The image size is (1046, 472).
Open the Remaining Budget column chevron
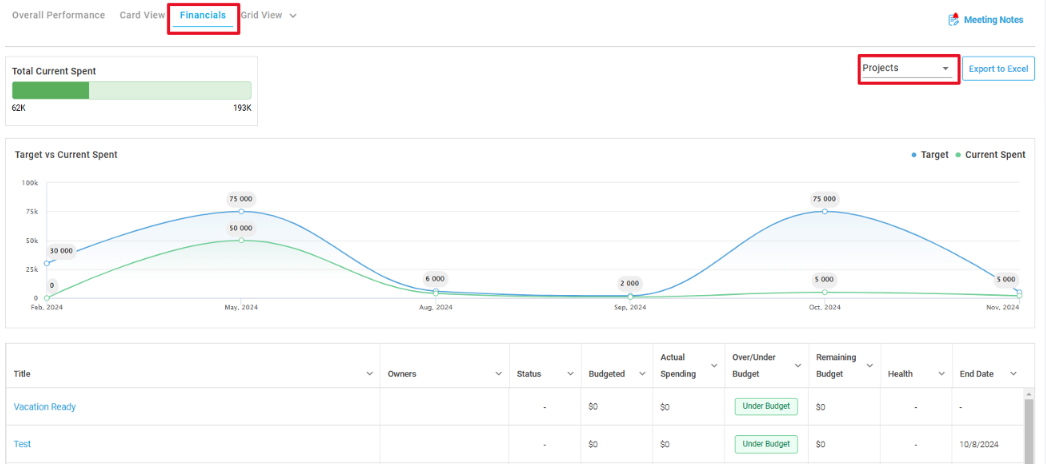[869, 365]
